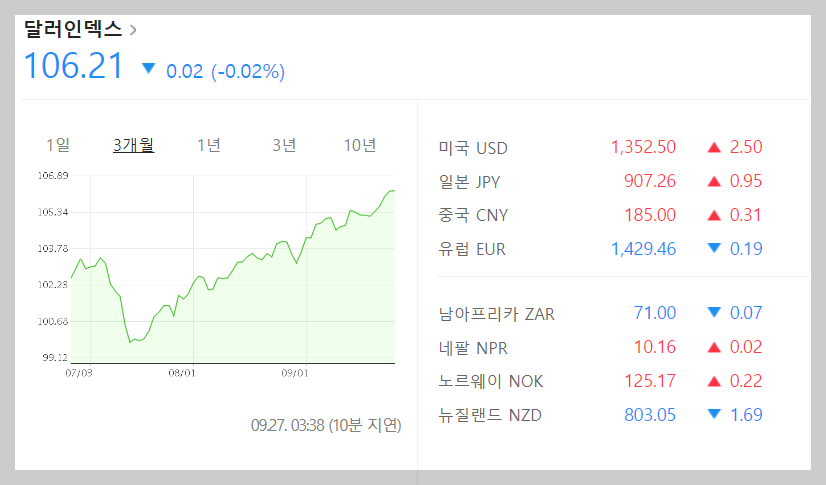Select the 3개월 chart tab
This screenshot has height=485, width=826.
pos(133,145)
